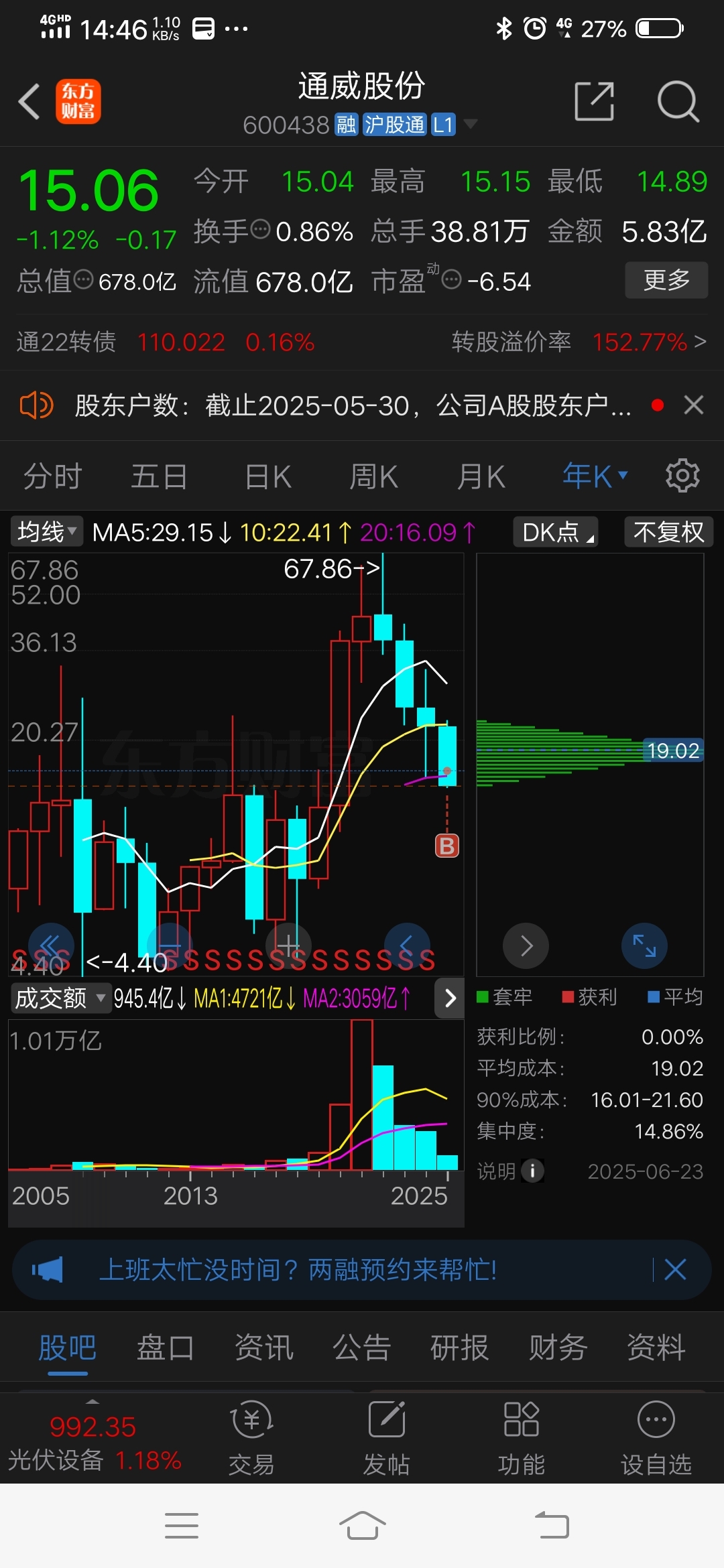Expand chip distribution to fullscreen
Viewport: 724px width, 1568px height.
[645, 945]
